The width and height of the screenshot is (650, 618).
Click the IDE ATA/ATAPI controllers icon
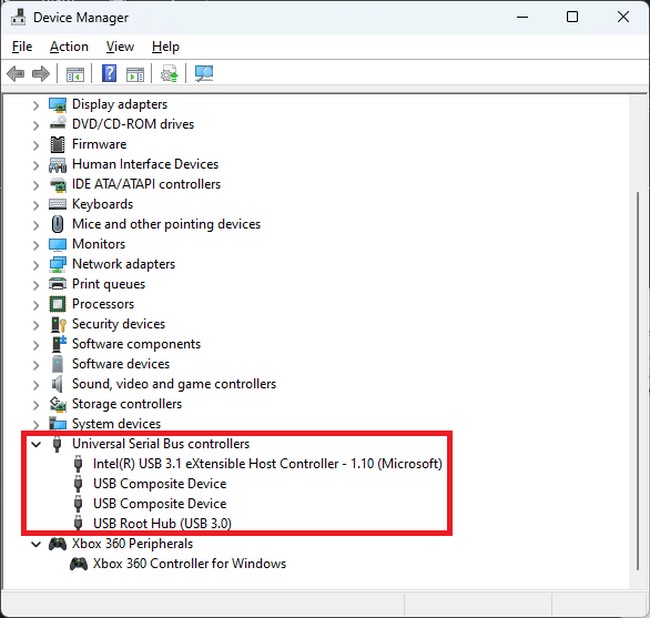tap(58, 184)
